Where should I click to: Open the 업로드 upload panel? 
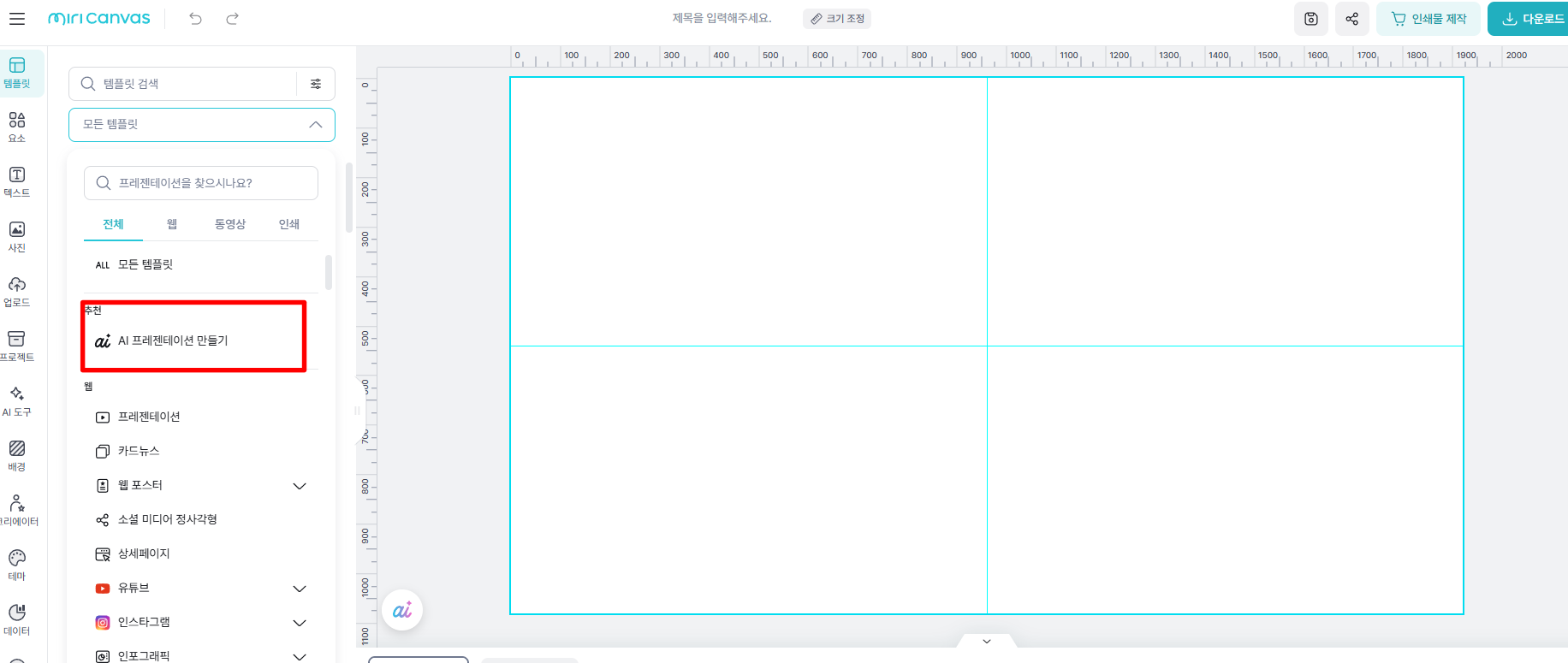pos(17,292)
